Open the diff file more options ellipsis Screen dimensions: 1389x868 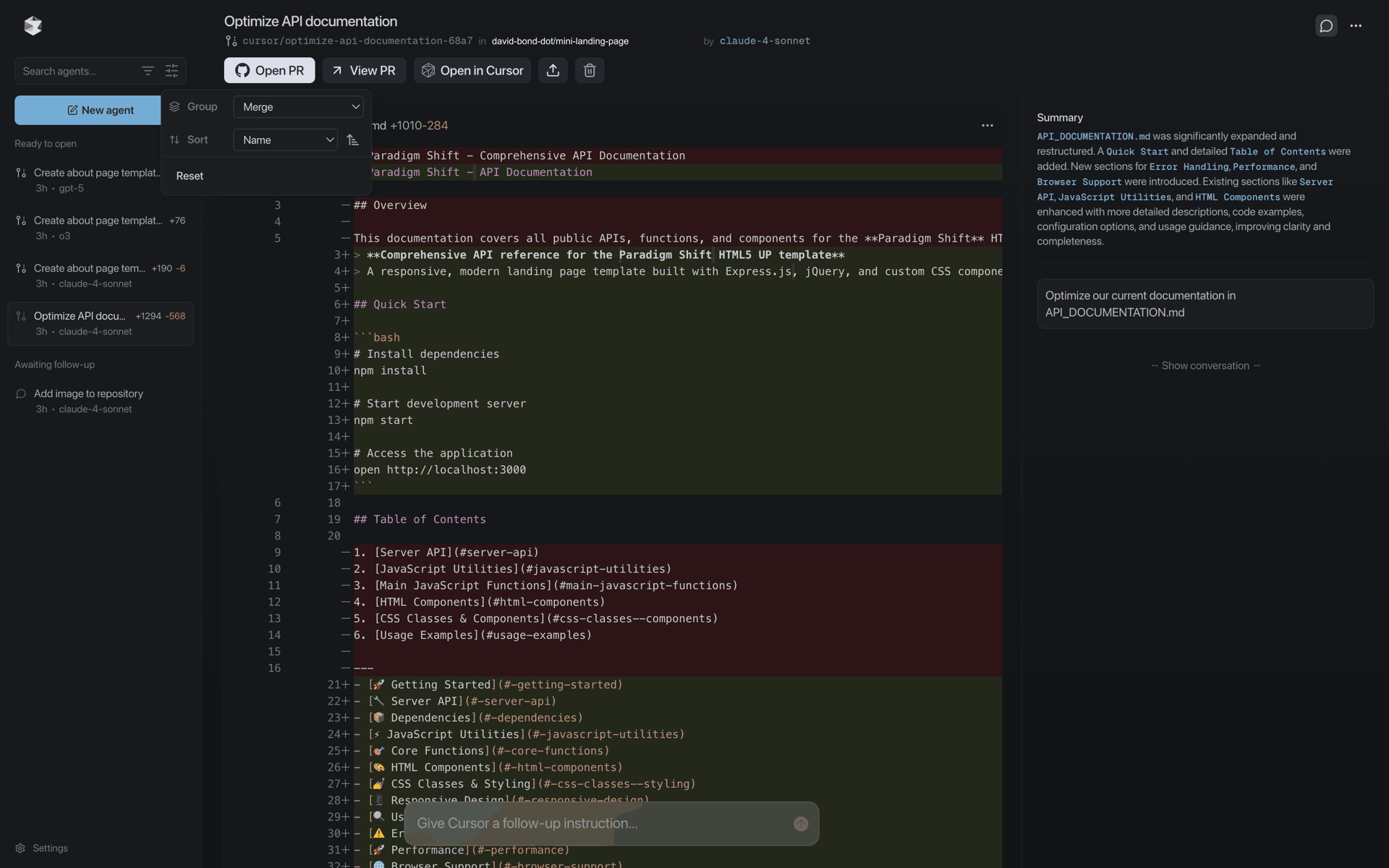pyautogui.click(x=987, y=125)
